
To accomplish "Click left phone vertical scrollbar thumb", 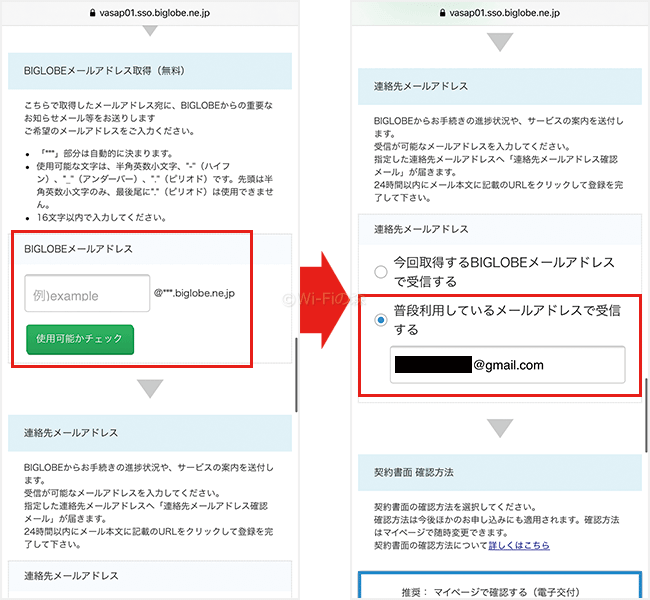I will click(296, 375).
